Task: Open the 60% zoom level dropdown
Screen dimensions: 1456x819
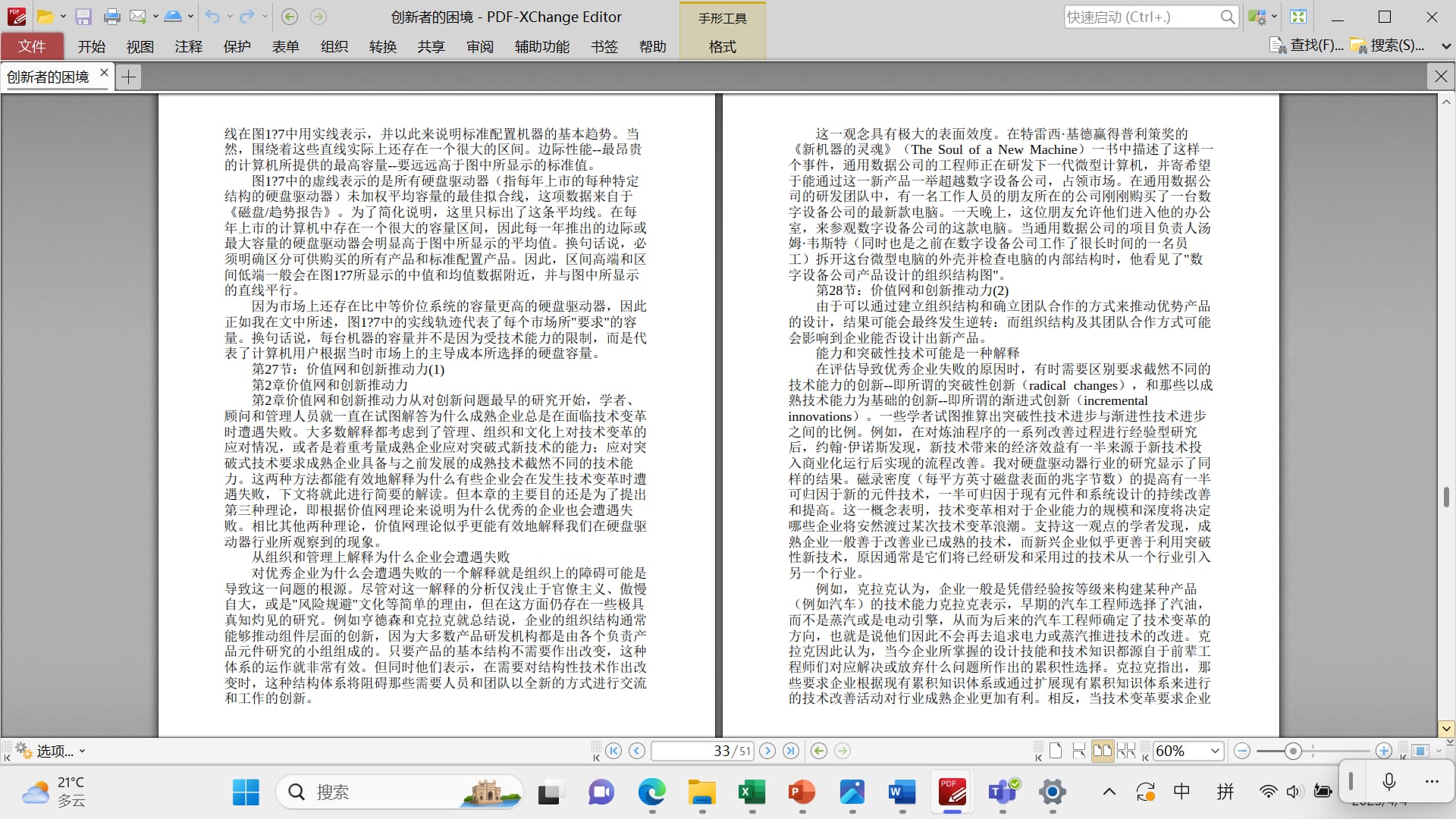Action: pos(1215,751)
